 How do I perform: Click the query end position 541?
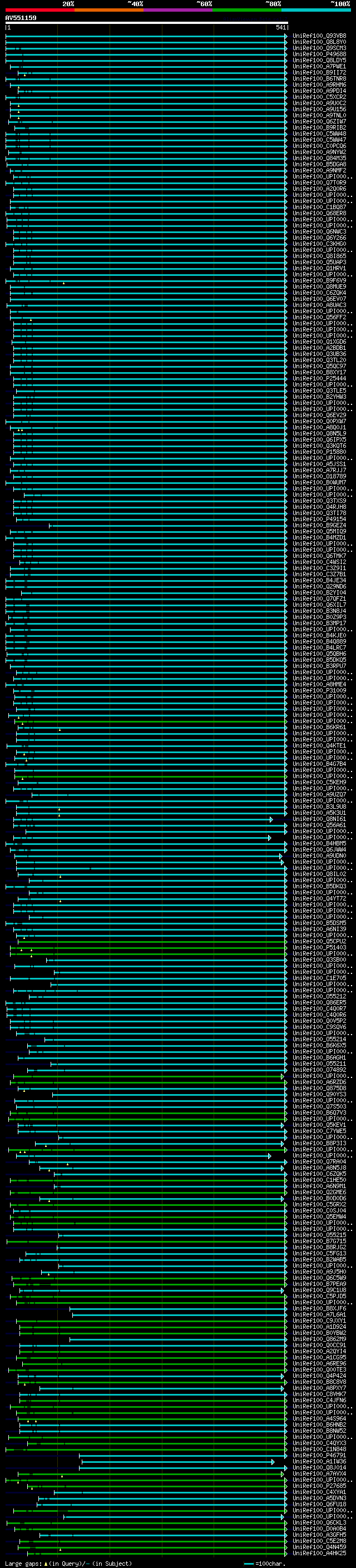(x=280, y=27)
